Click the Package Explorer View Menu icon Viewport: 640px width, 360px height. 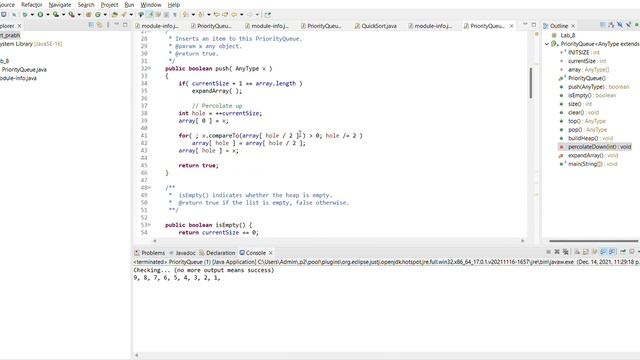[x=108, y=25]
